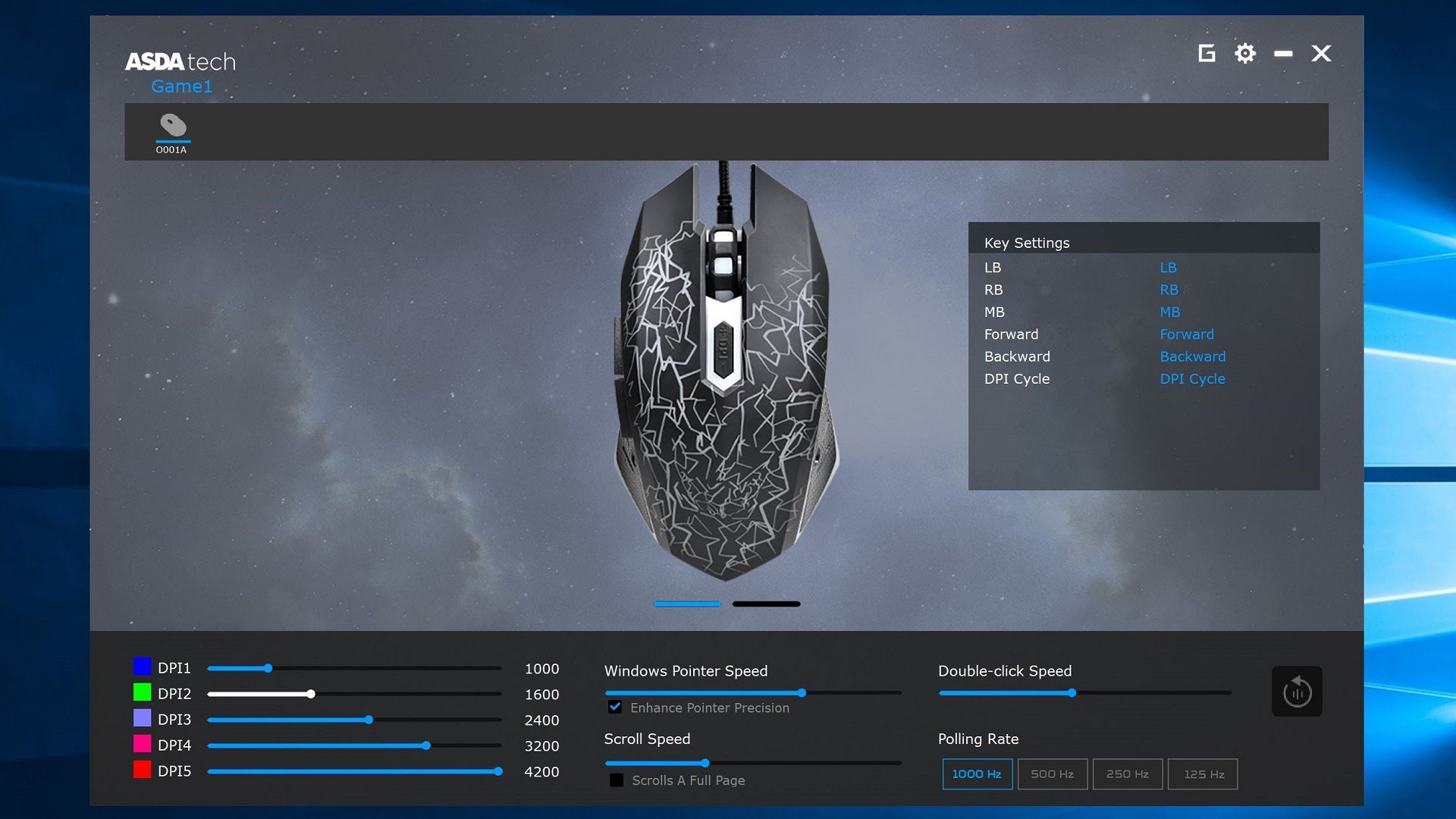Screen dimensions: 1456x819
Task: Click the restore default settings icon
Action: (1297, 691)
